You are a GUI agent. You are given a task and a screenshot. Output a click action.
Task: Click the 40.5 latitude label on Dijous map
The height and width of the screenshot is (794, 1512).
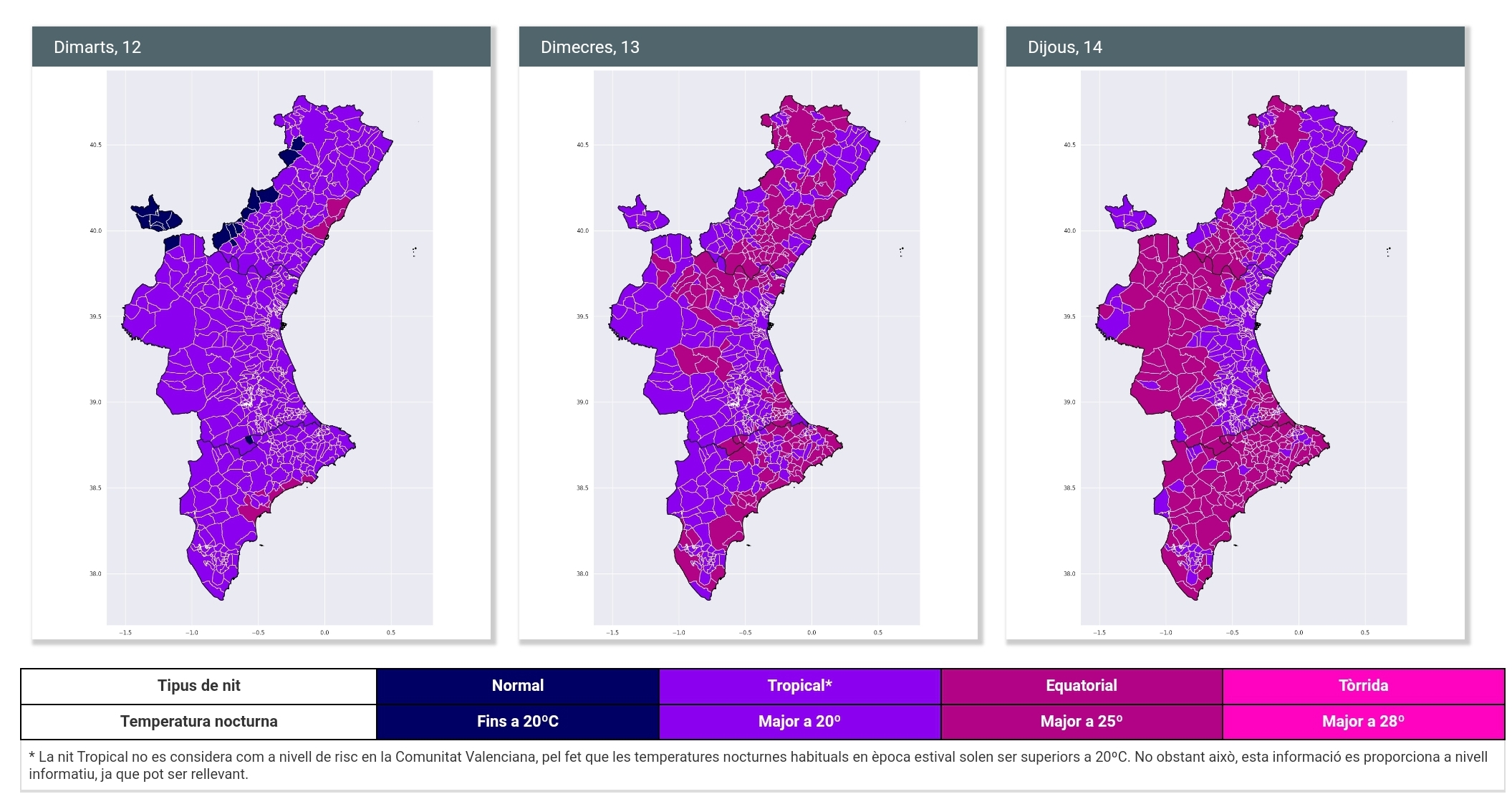1069,145
